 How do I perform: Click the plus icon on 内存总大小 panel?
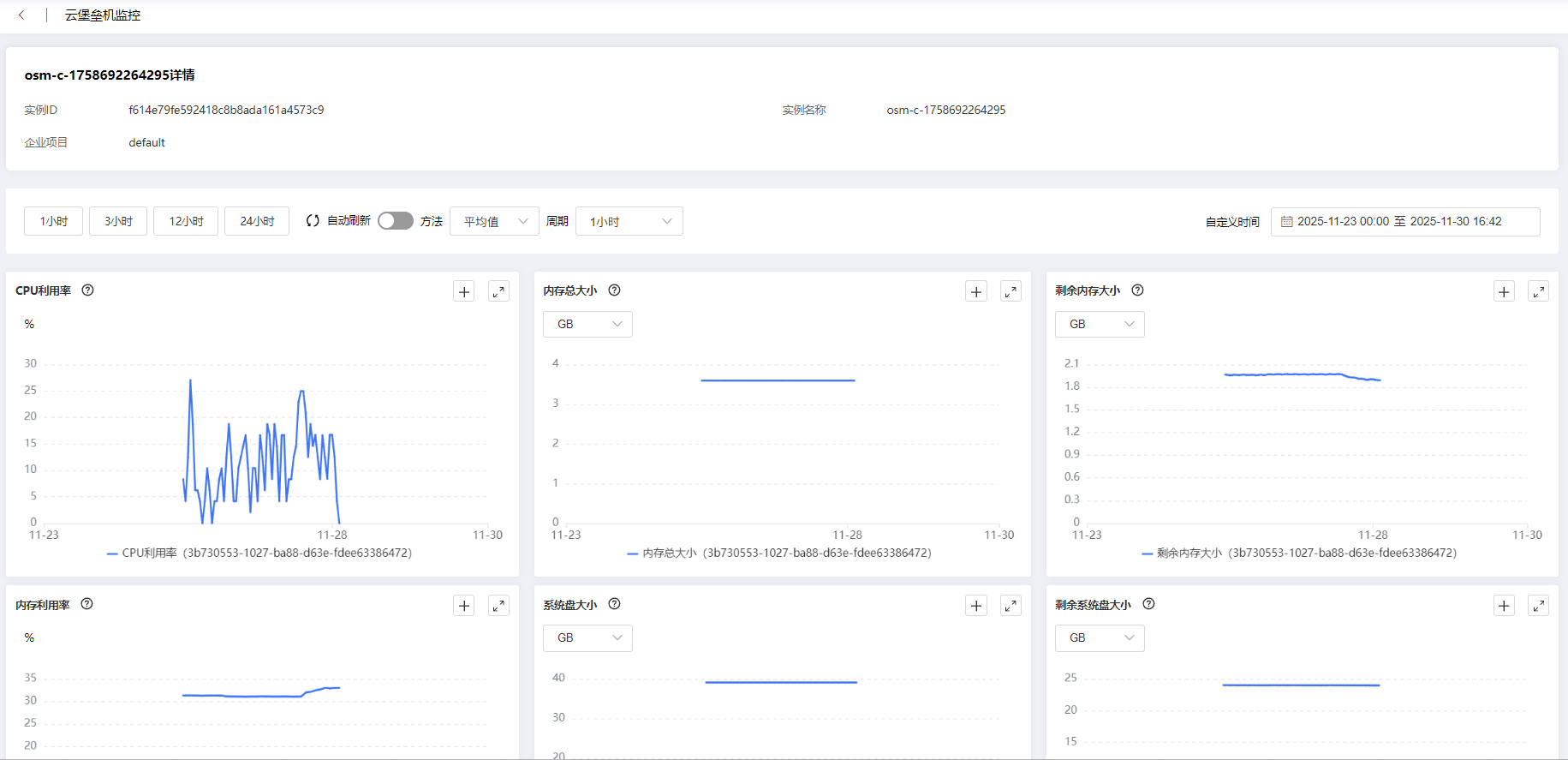[976, 291]
